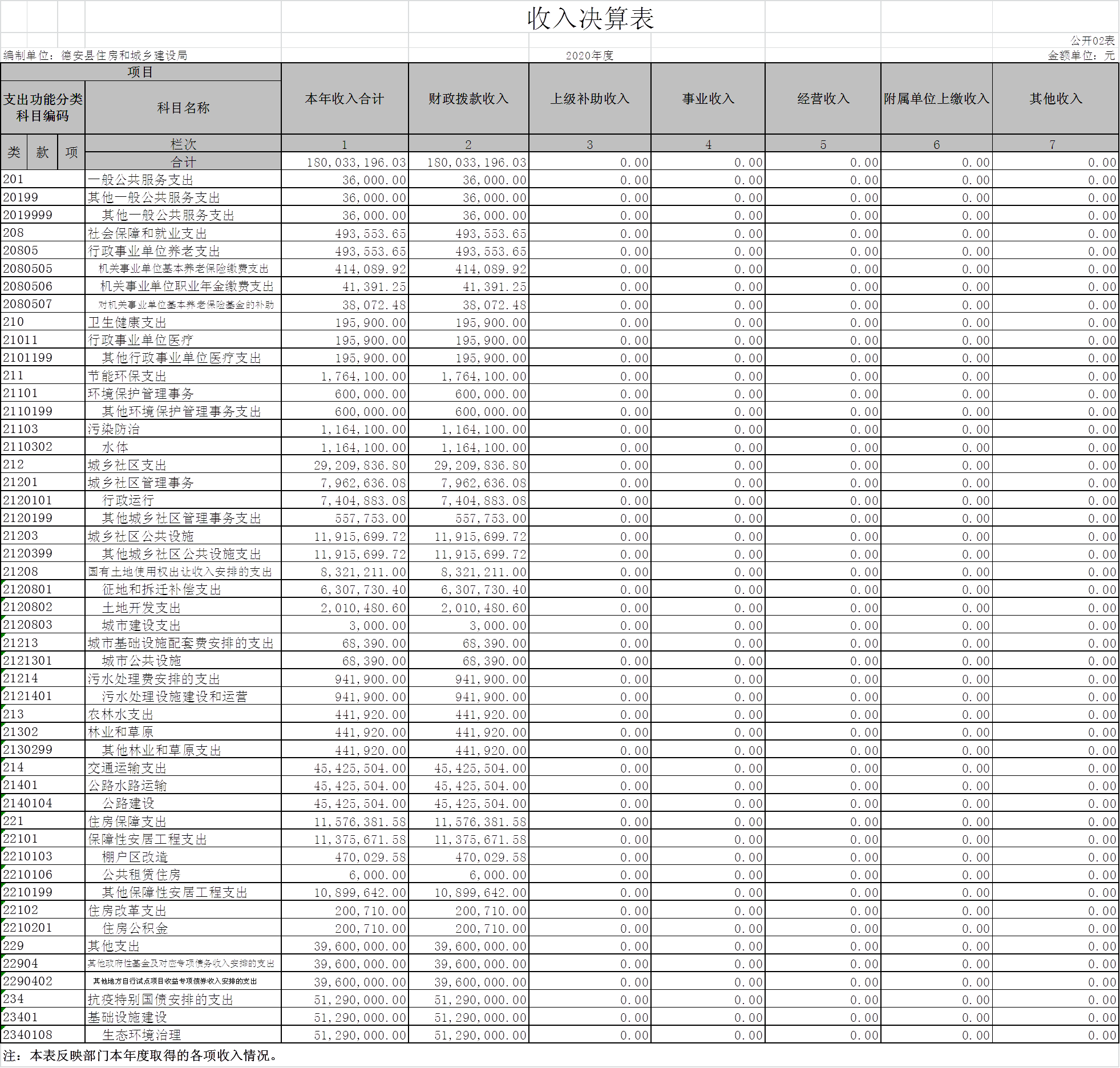Click the 栏次 label cell
Viewport: 1120px width, 1068px height.
coord(183,144)
